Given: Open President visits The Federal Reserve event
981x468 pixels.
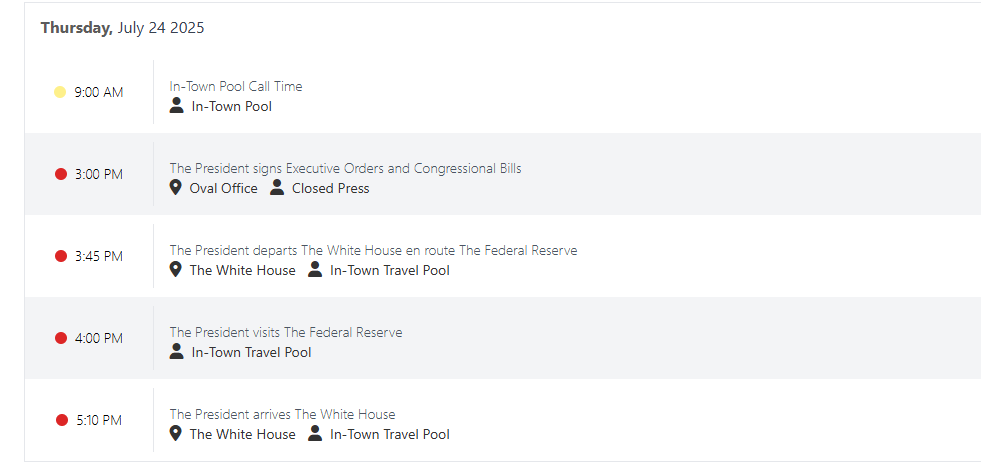Looking at the screenshot, I should pyautogui.click(x=286, y=332).
